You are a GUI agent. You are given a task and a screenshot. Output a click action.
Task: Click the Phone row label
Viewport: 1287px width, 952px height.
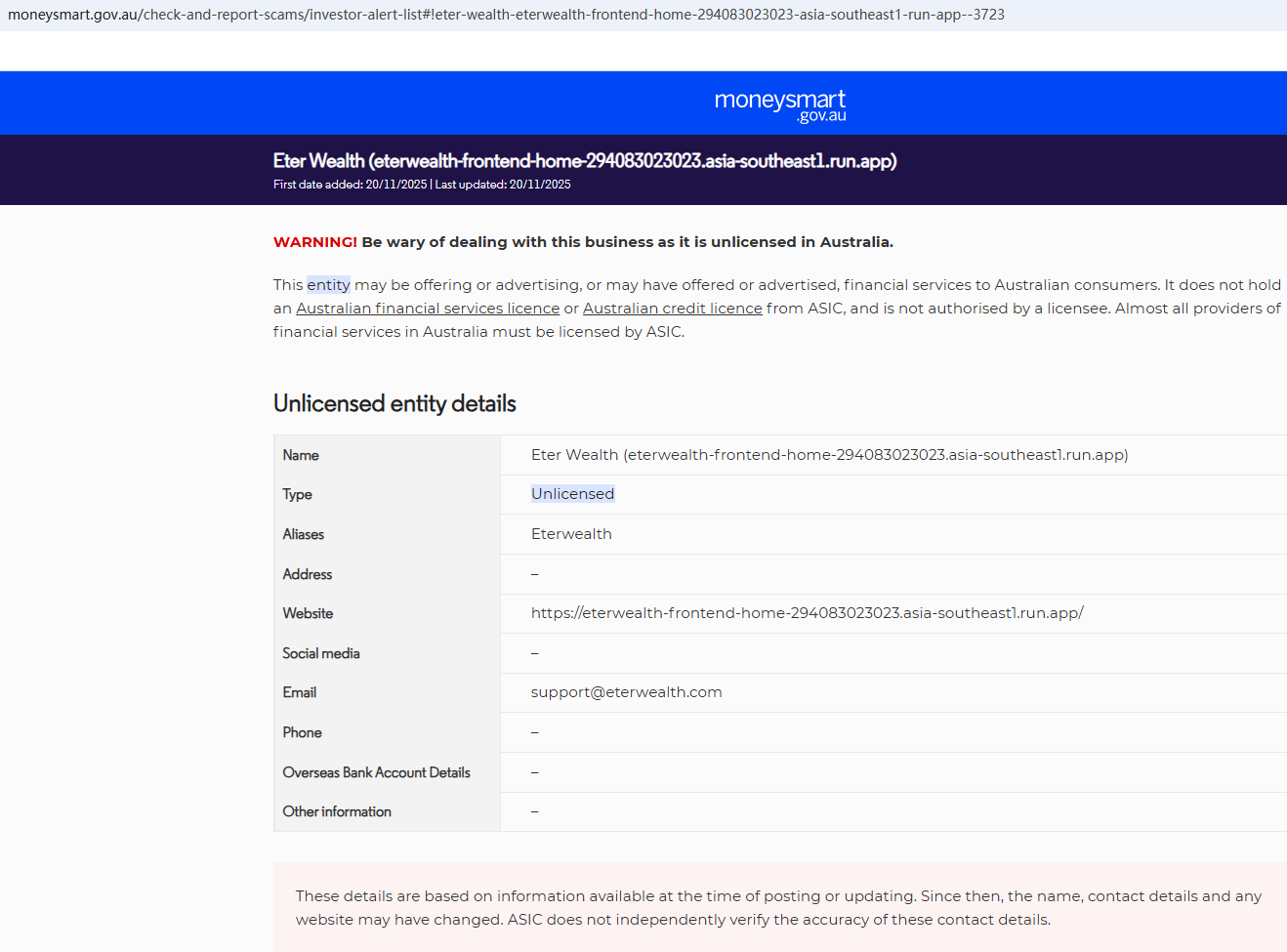[303, 732]
